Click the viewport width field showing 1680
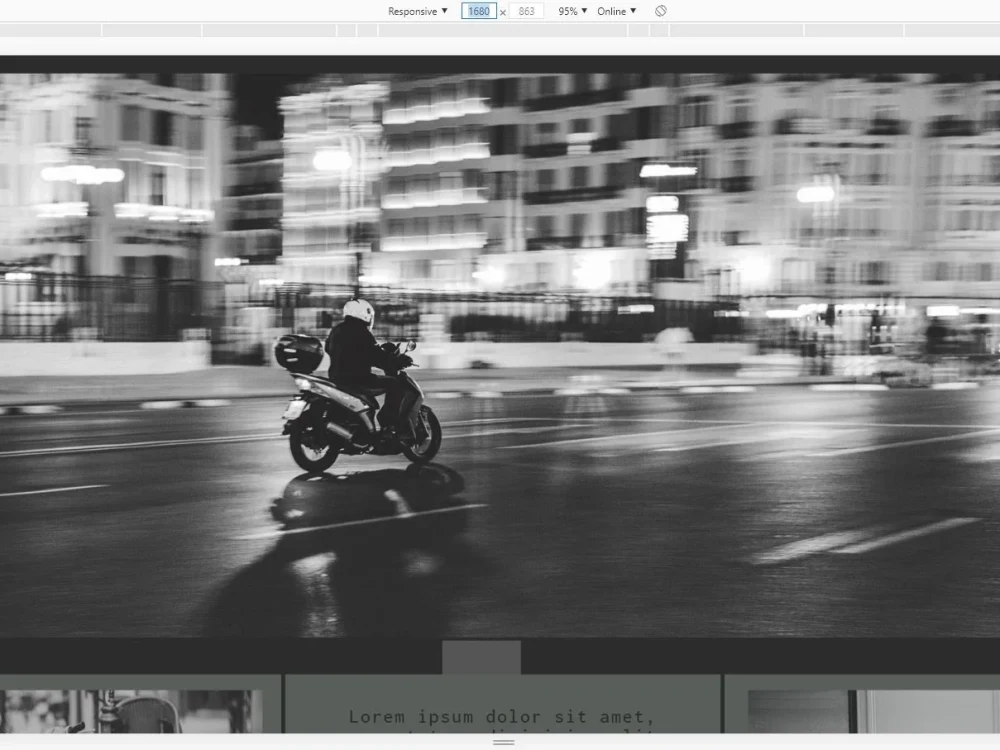The image size is (1000, 750). coord(478,11)
